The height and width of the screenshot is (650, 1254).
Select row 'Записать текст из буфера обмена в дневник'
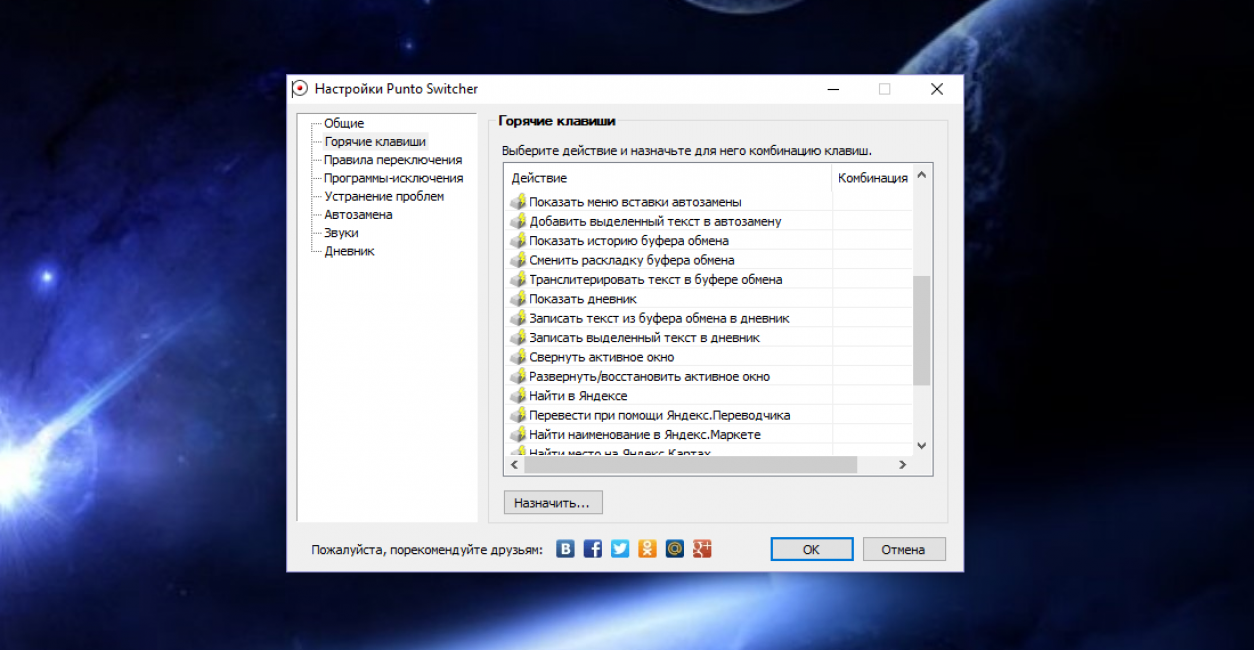pos(708,318)
